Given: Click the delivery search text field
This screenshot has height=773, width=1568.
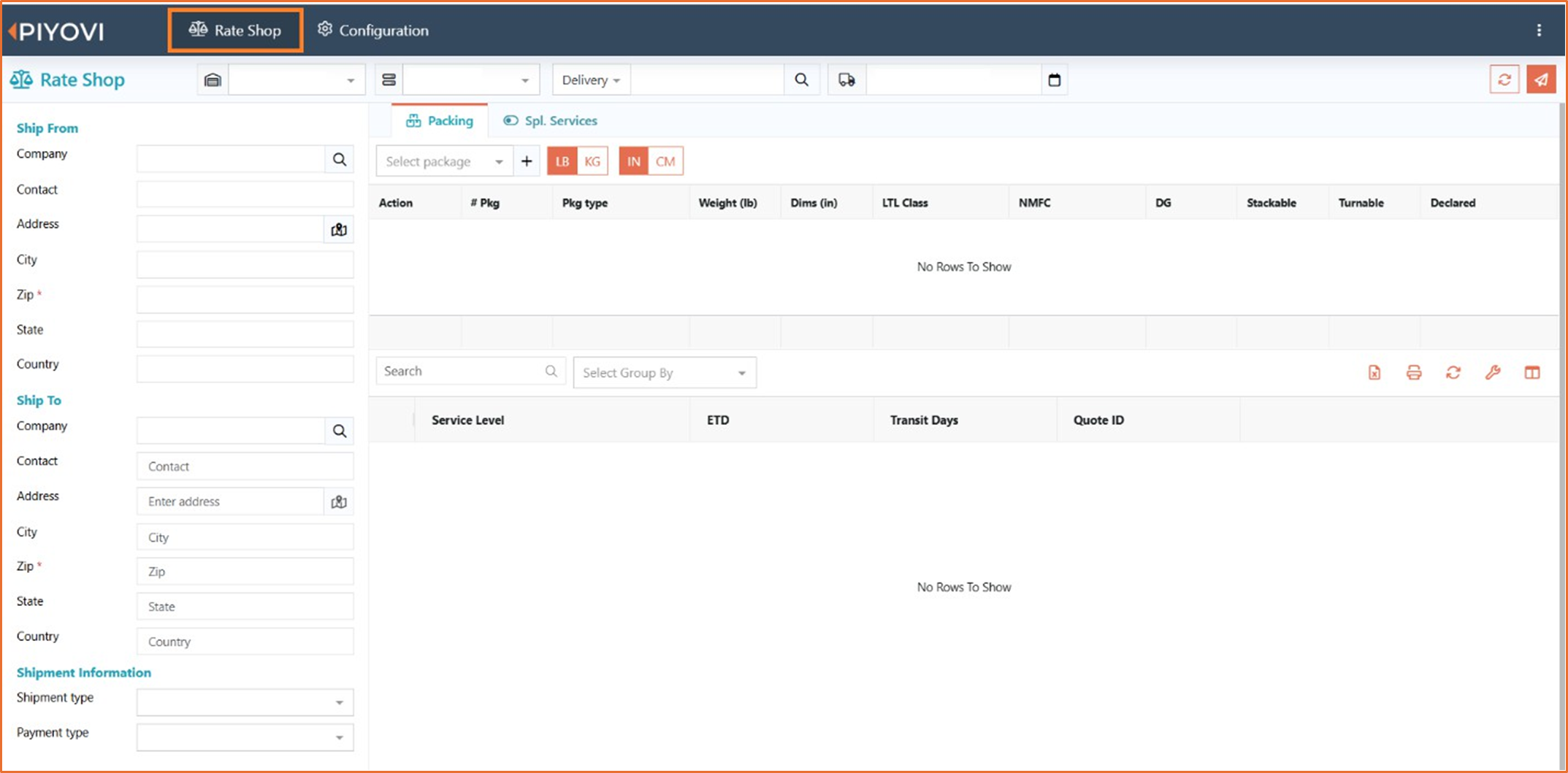Looking at the screenshot, I should tap(707, 80).
